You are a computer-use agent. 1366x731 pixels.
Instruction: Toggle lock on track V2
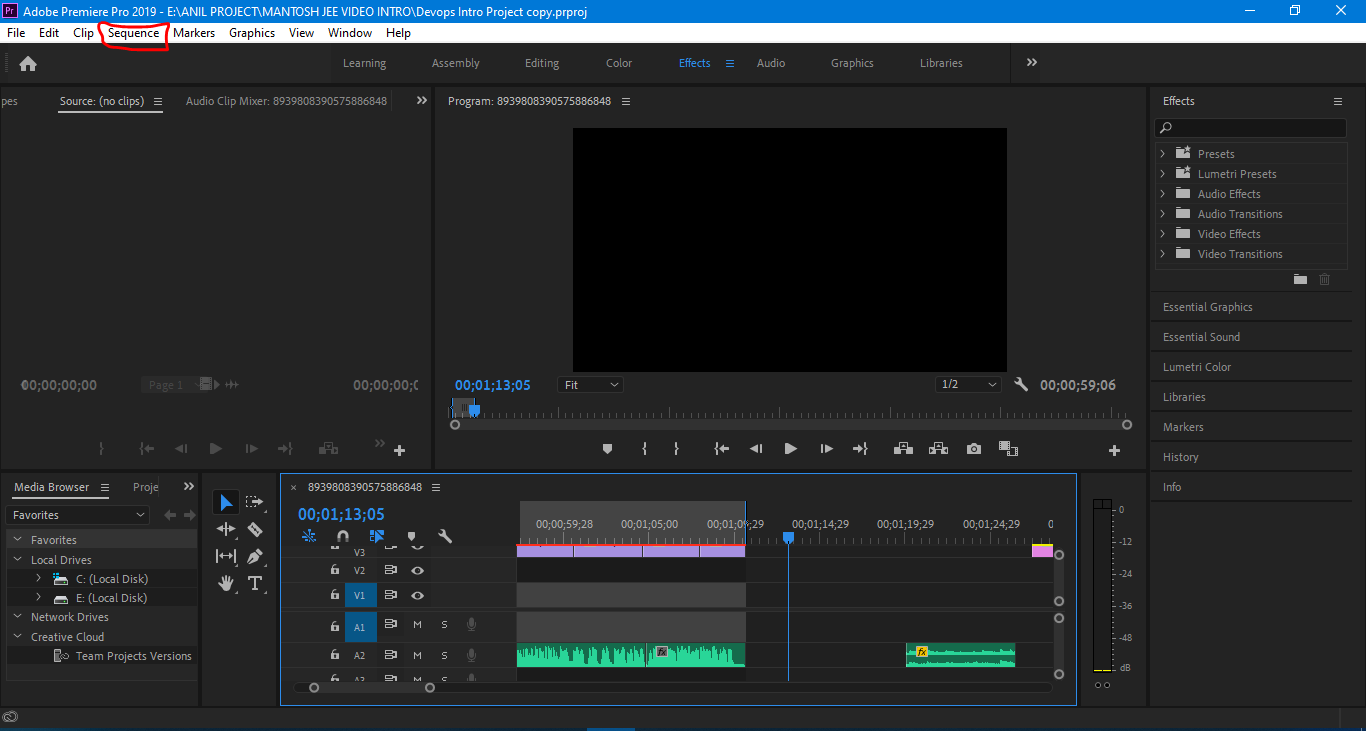click(335, 570)
